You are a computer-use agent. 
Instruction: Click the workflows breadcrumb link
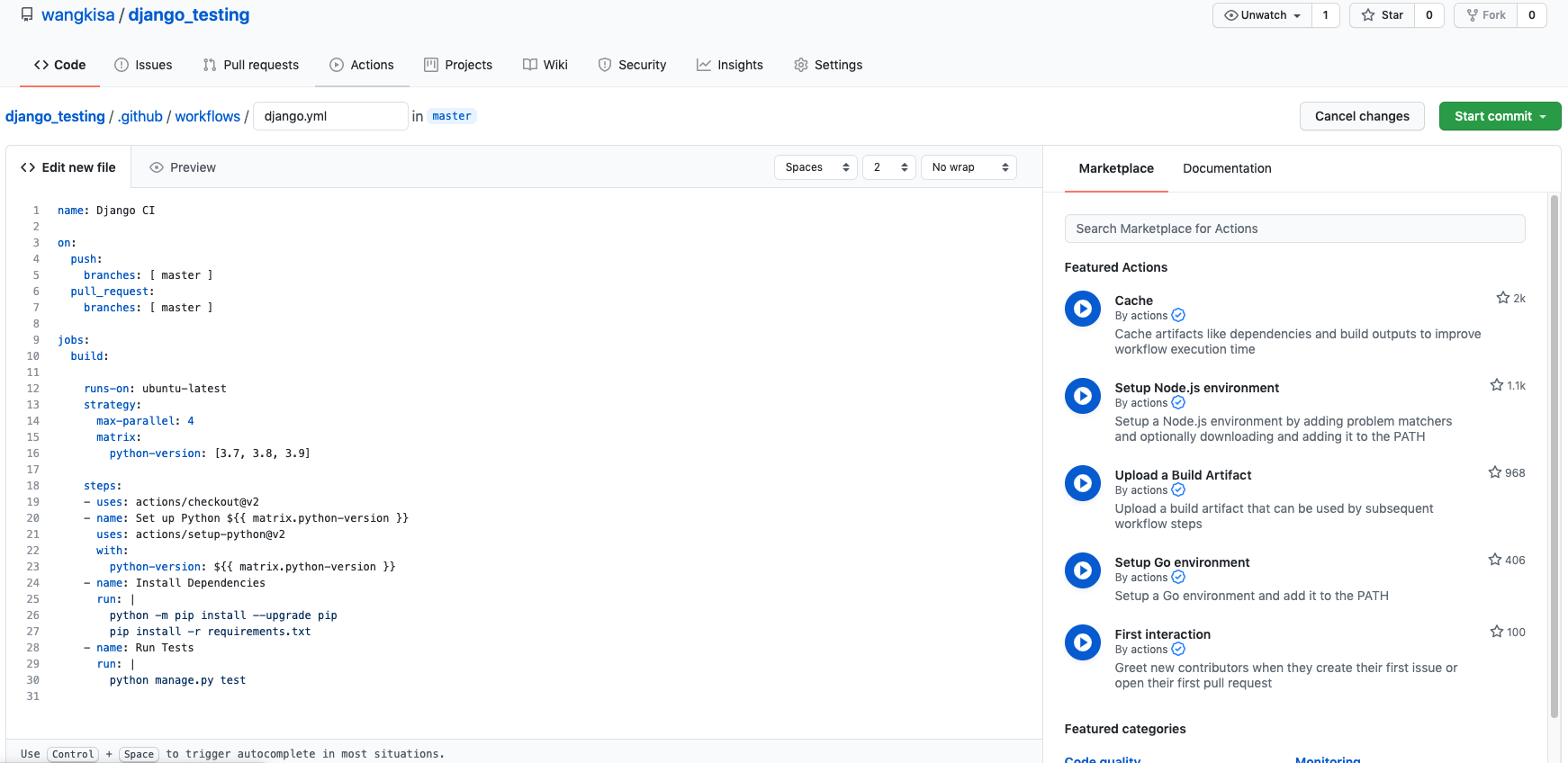pos(208,116)
